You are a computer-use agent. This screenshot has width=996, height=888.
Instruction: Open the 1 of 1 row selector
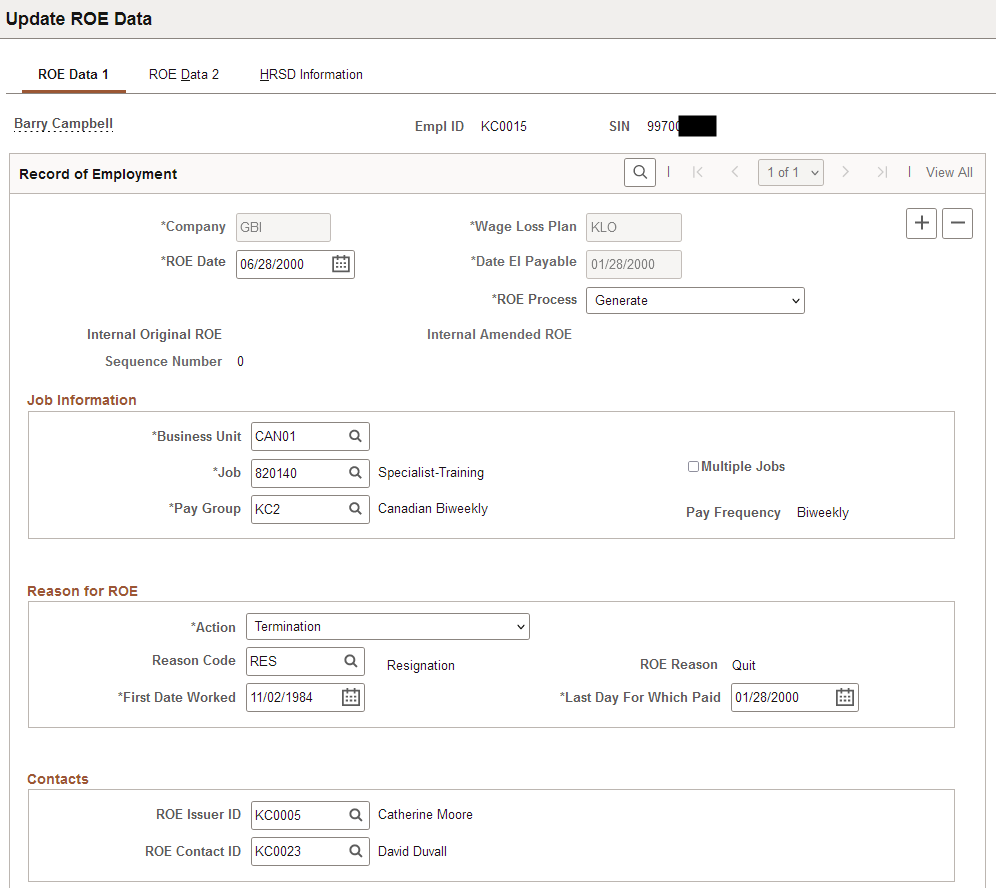coord(791,172)
